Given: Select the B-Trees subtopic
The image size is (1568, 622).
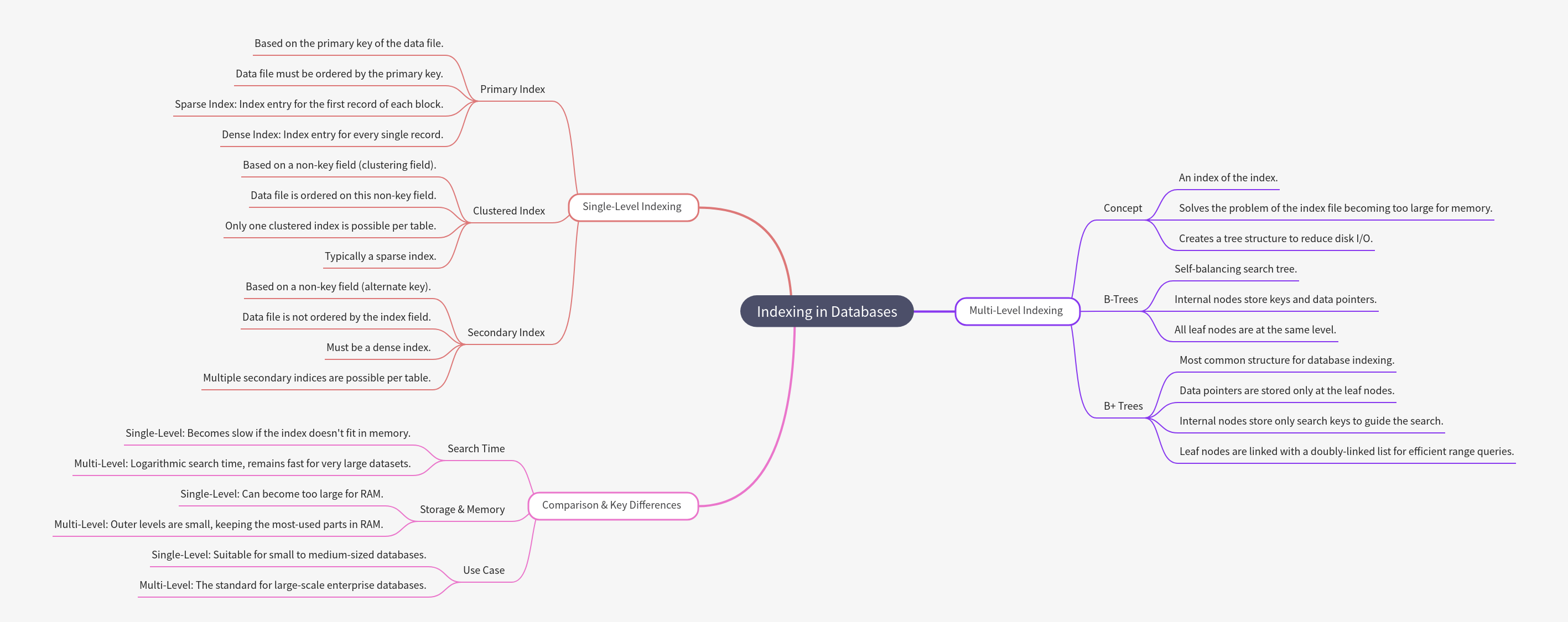Looking at the screenshot, I should tap(1120, 299).
